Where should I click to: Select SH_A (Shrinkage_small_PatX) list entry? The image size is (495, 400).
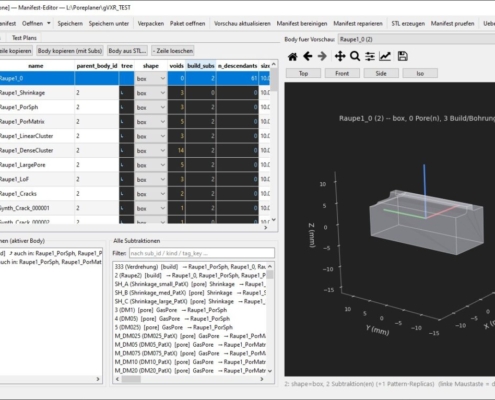(x=190, y=284)
